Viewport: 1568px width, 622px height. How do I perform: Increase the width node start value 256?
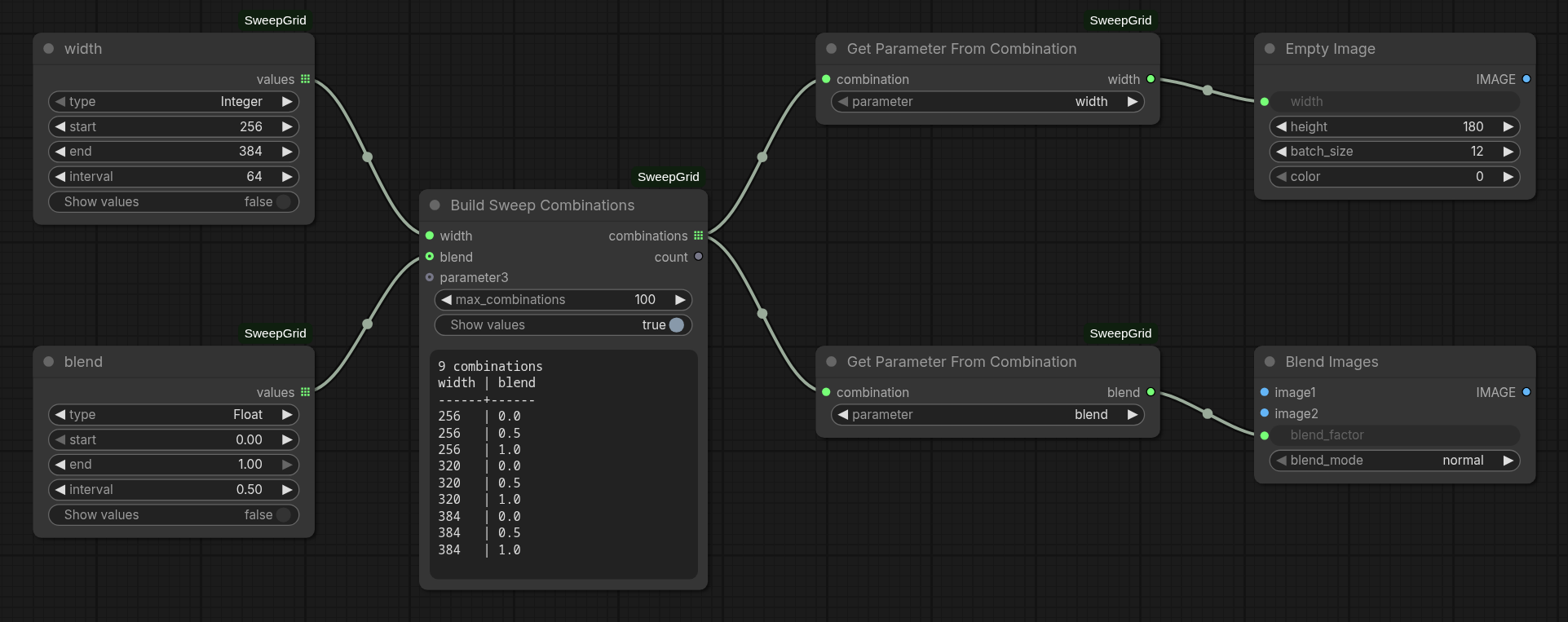[x=287, y=127]
